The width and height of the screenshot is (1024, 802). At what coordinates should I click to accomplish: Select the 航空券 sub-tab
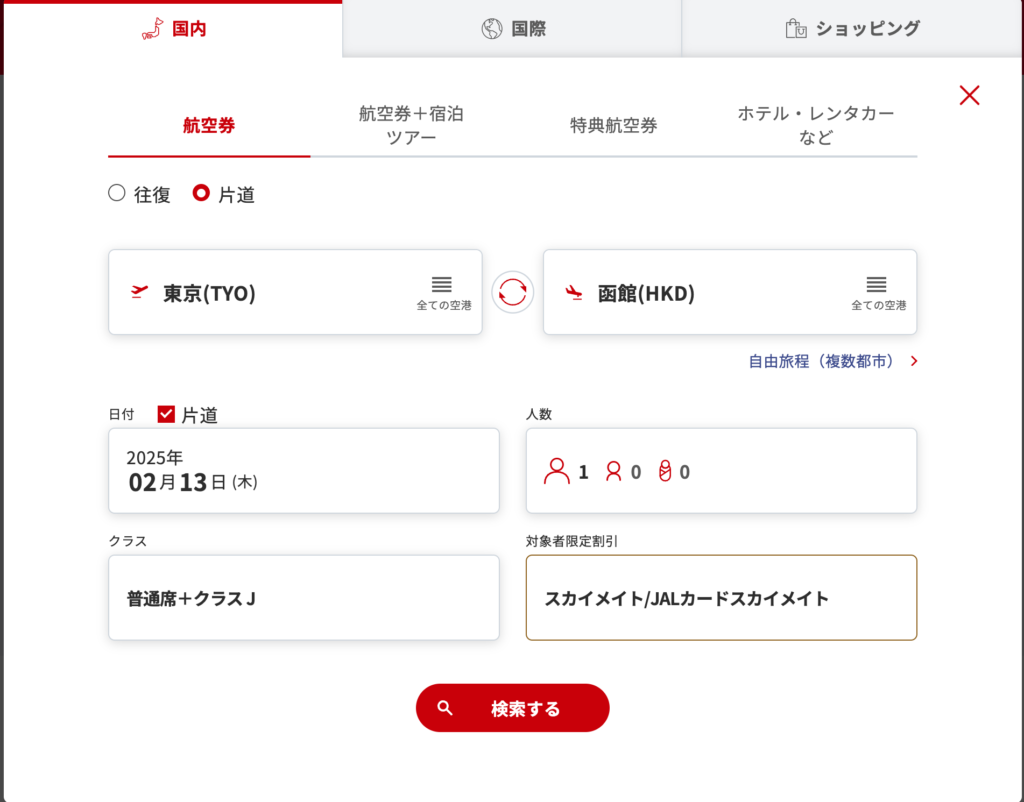coord(209,125)
